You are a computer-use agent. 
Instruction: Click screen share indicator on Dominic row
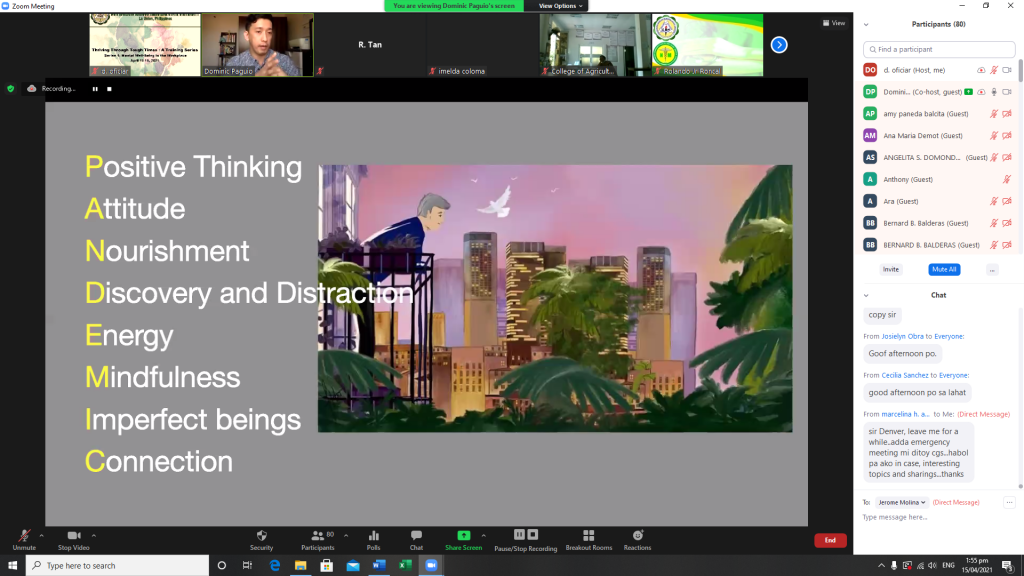(x=968, y=92)
